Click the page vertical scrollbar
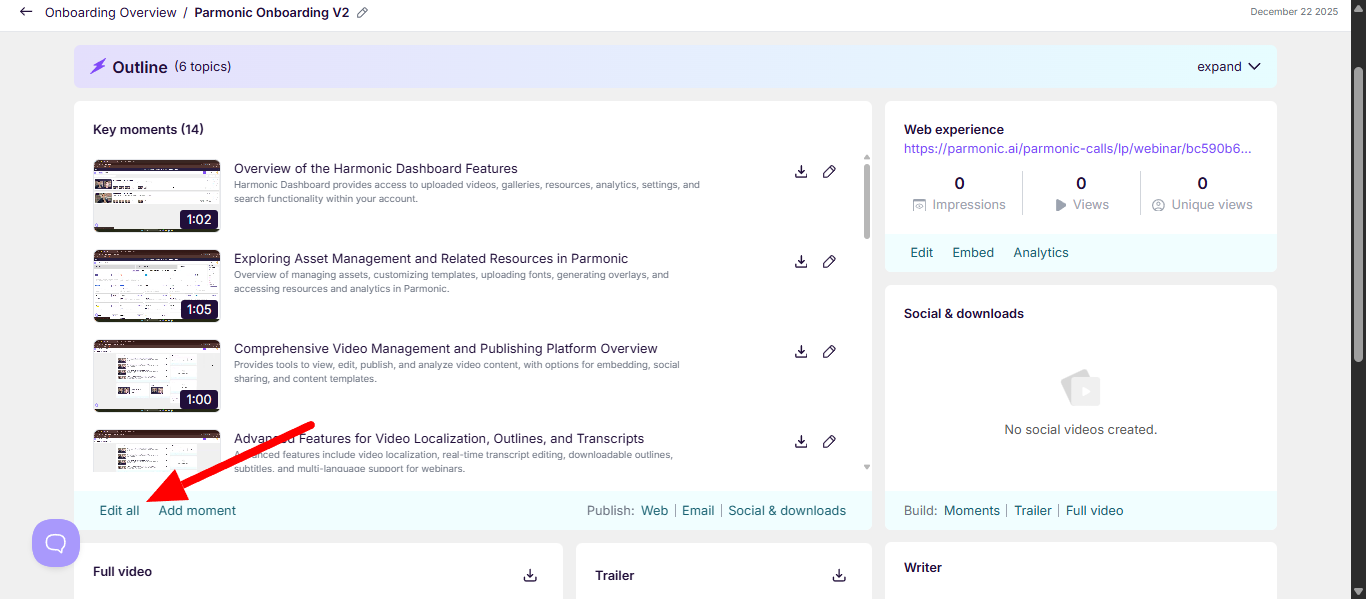The width and height of the screenshot is (1366, 599). click(x=1358, y=215)
